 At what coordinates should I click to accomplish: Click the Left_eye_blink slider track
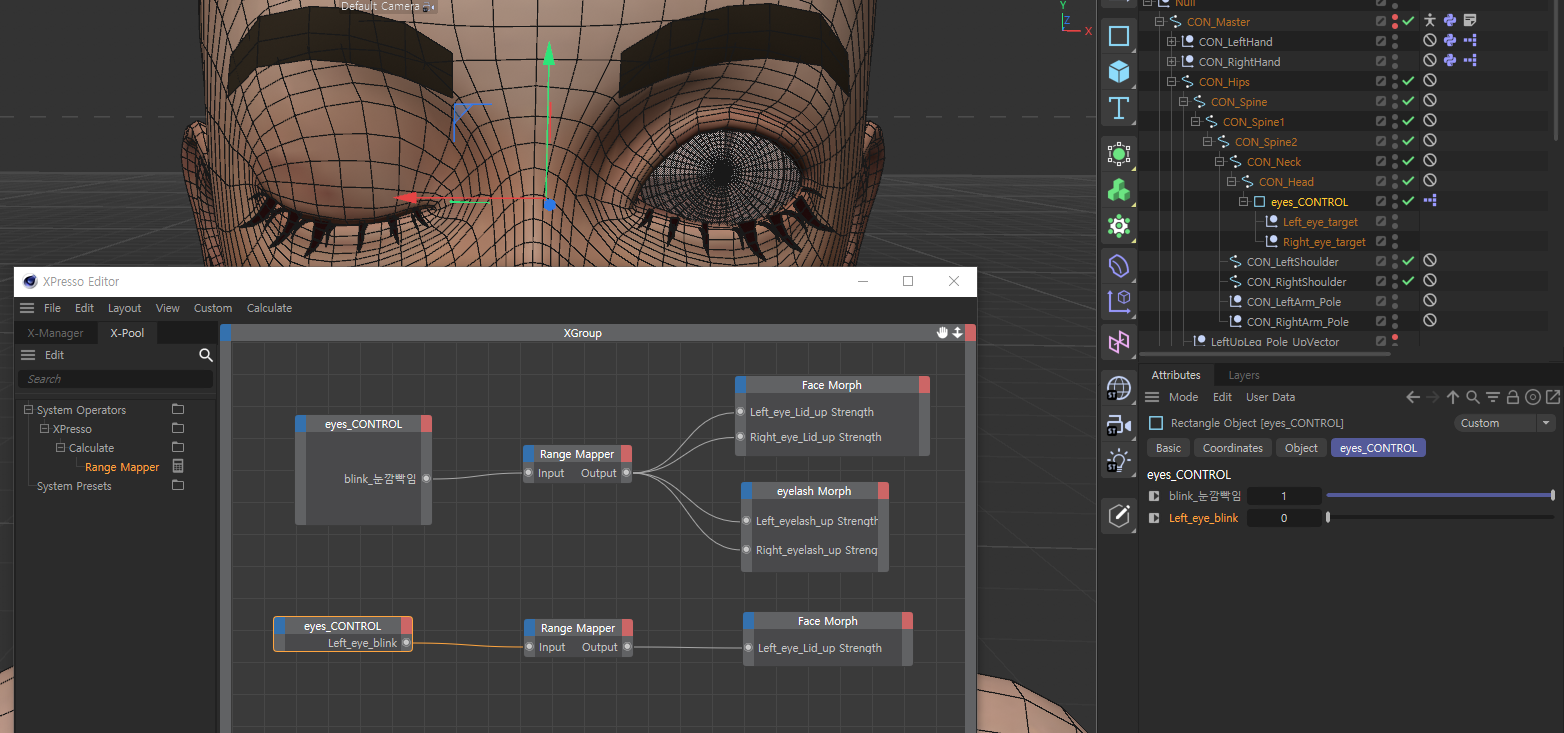tap(1440, 517)
